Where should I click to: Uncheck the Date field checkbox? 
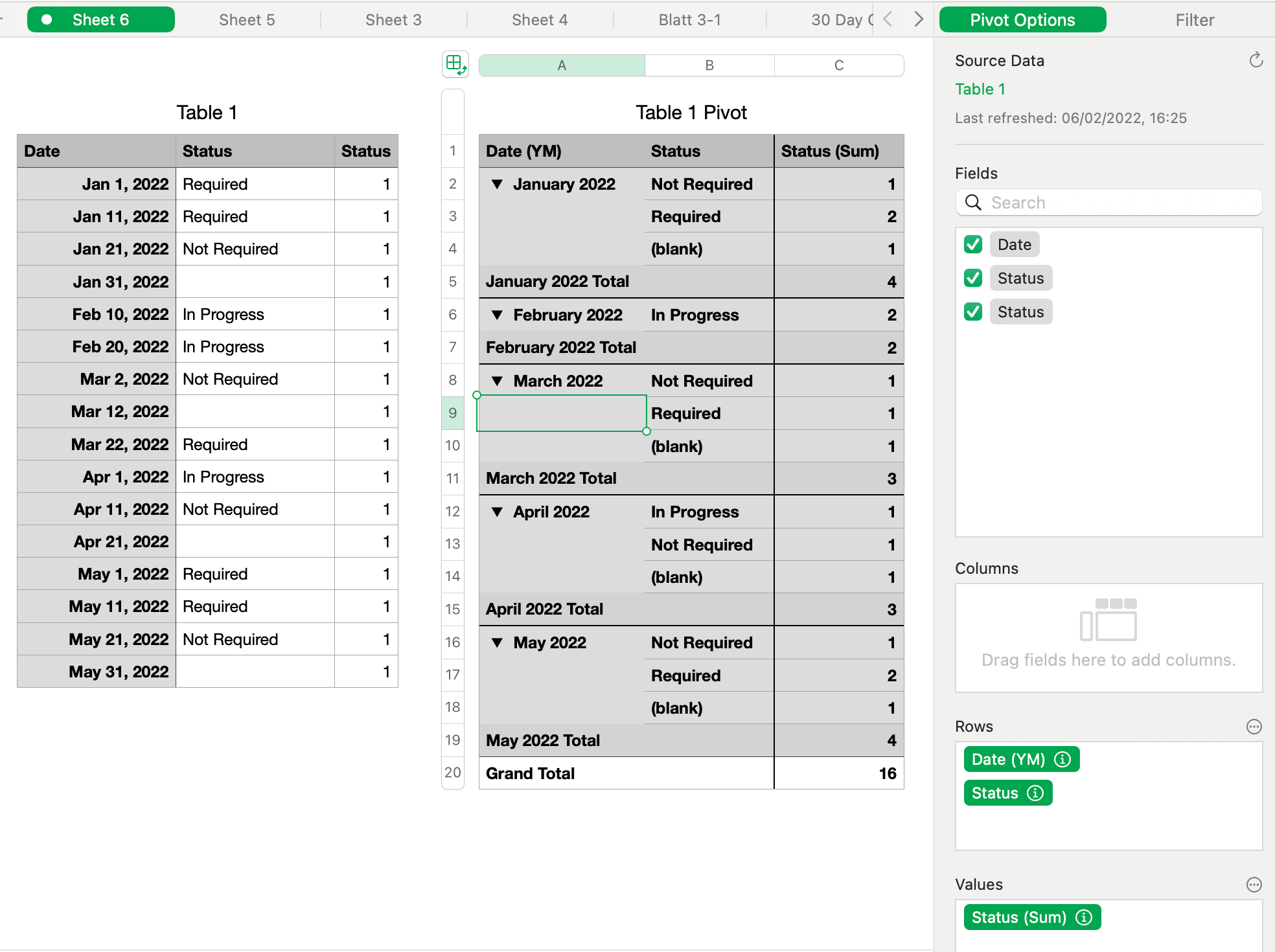(972, 245)
